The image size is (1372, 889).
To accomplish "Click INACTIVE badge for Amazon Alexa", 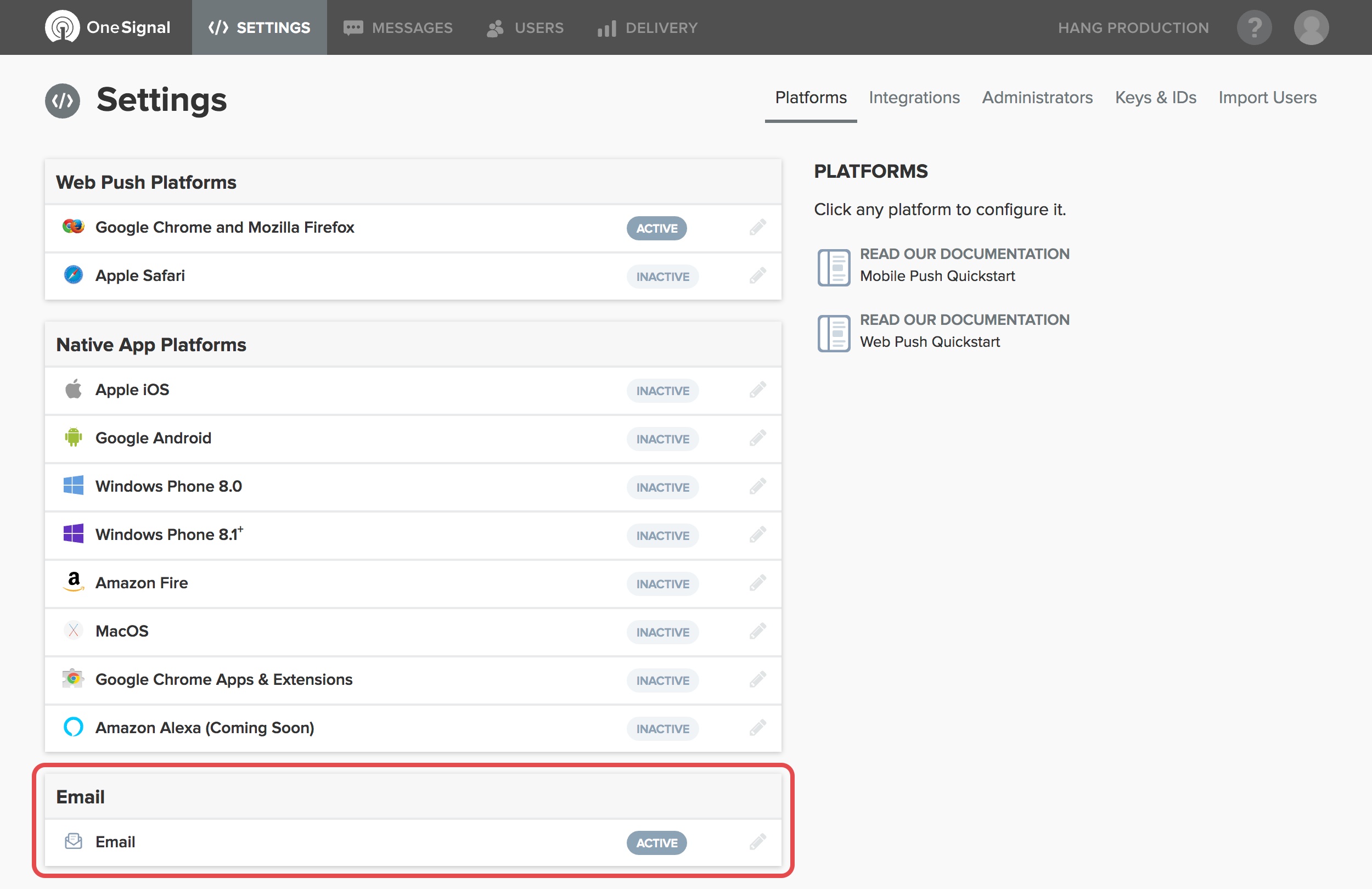I will click(662, 729).
